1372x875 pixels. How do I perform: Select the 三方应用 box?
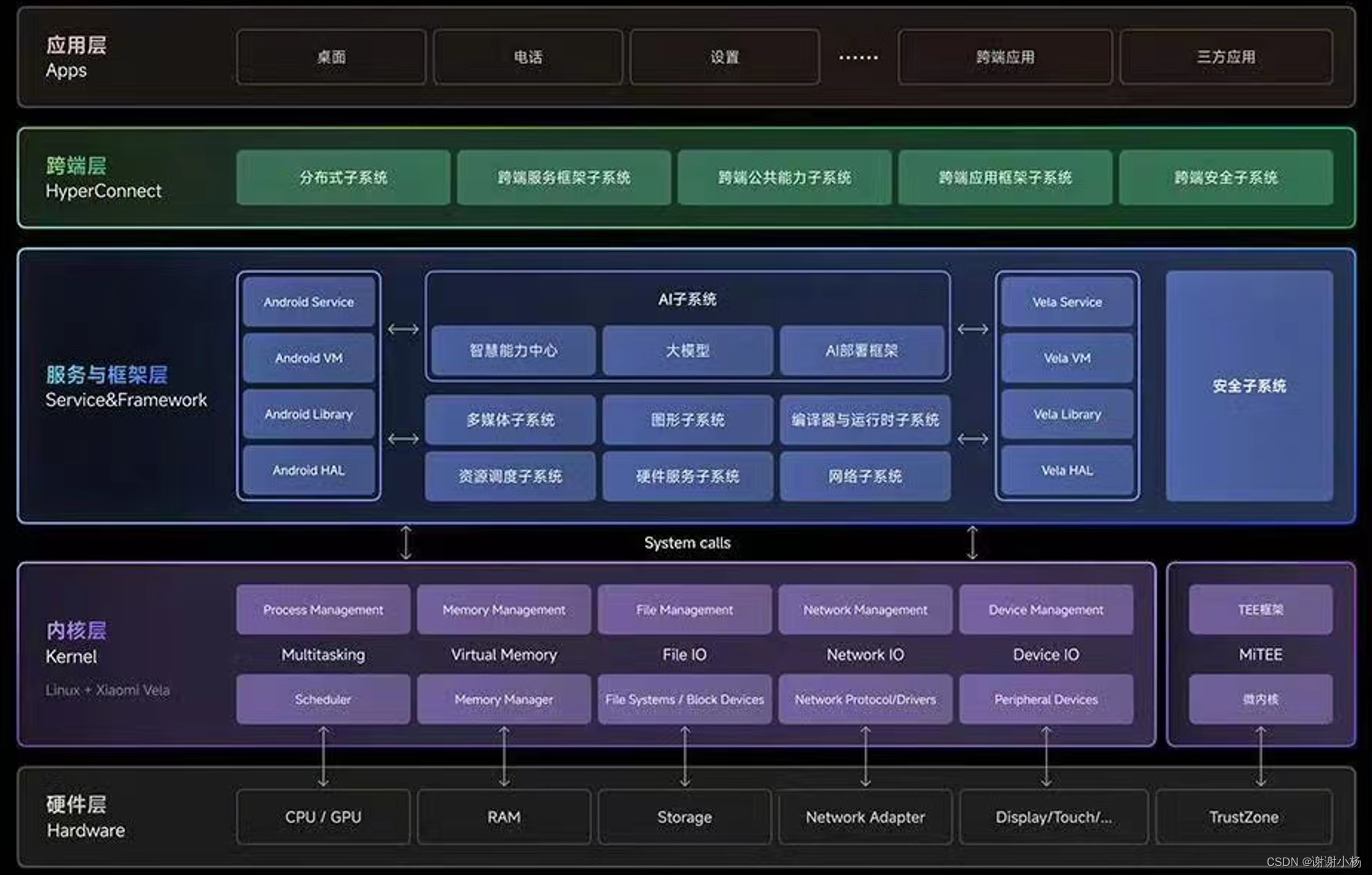click(x=1225, y=57)
